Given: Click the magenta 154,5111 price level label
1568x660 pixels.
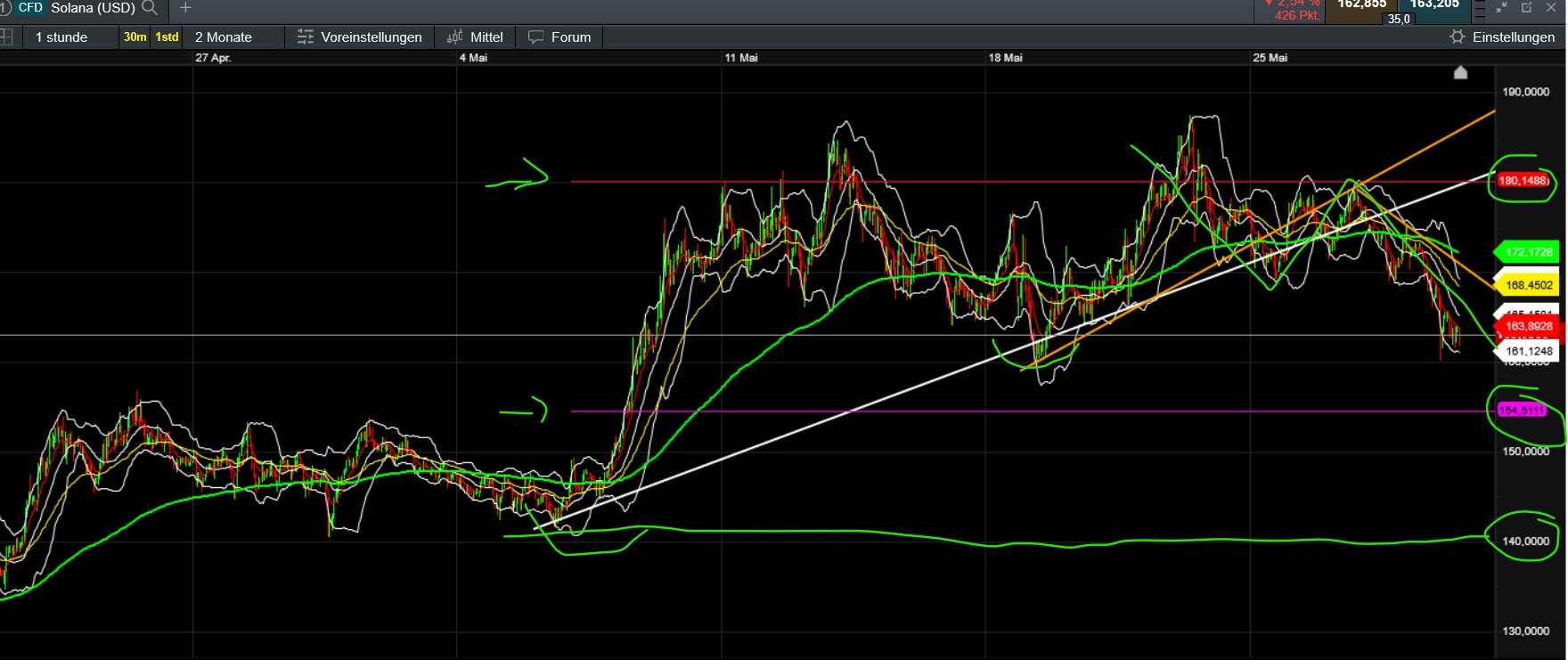Looking at the screenshot, I should click(x=1522, y=411).
